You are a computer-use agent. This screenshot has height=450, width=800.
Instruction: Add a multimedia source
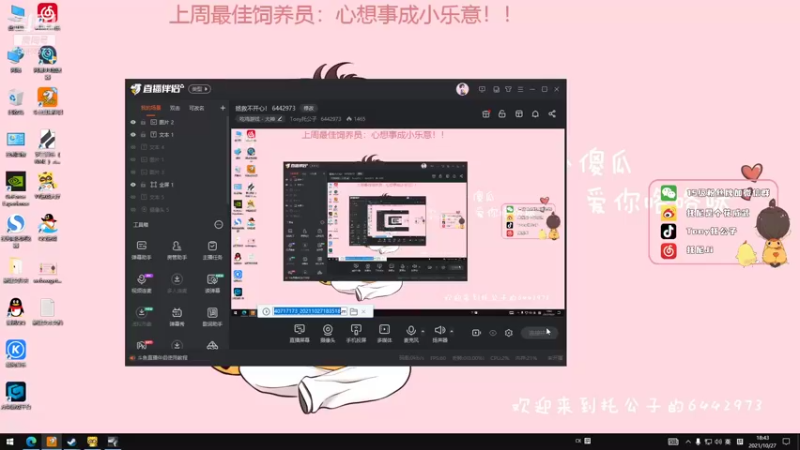(384, 333)
